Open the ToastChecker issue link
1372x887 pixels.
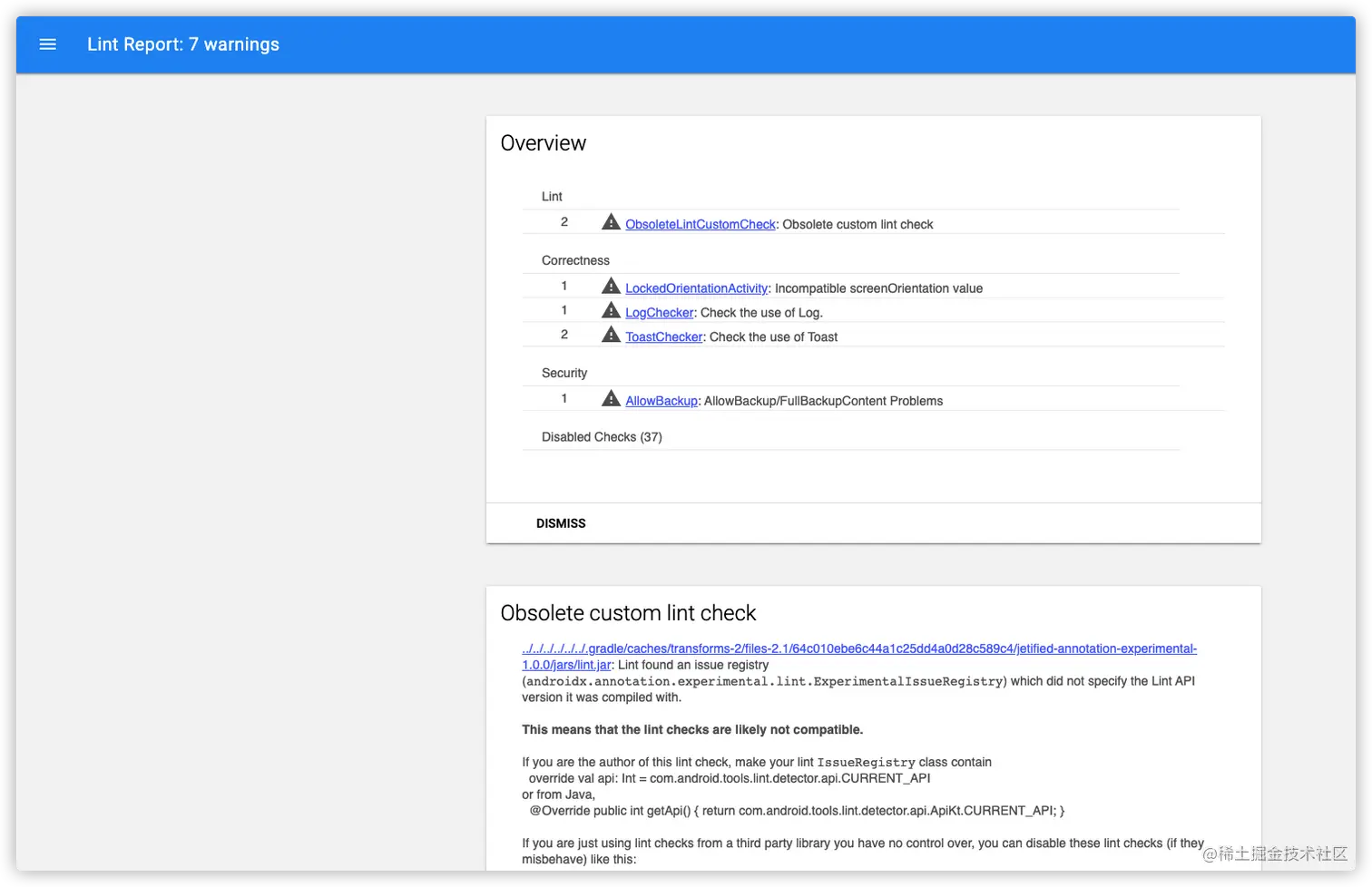662,336
